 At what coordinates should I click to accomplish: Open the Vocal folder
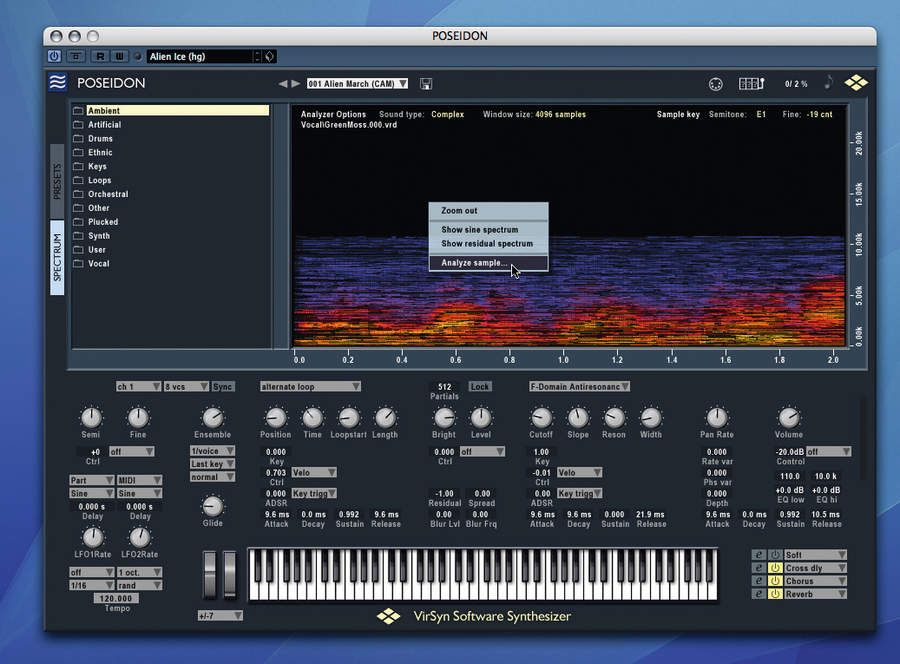pyautogui.click(x=98, y=263)
